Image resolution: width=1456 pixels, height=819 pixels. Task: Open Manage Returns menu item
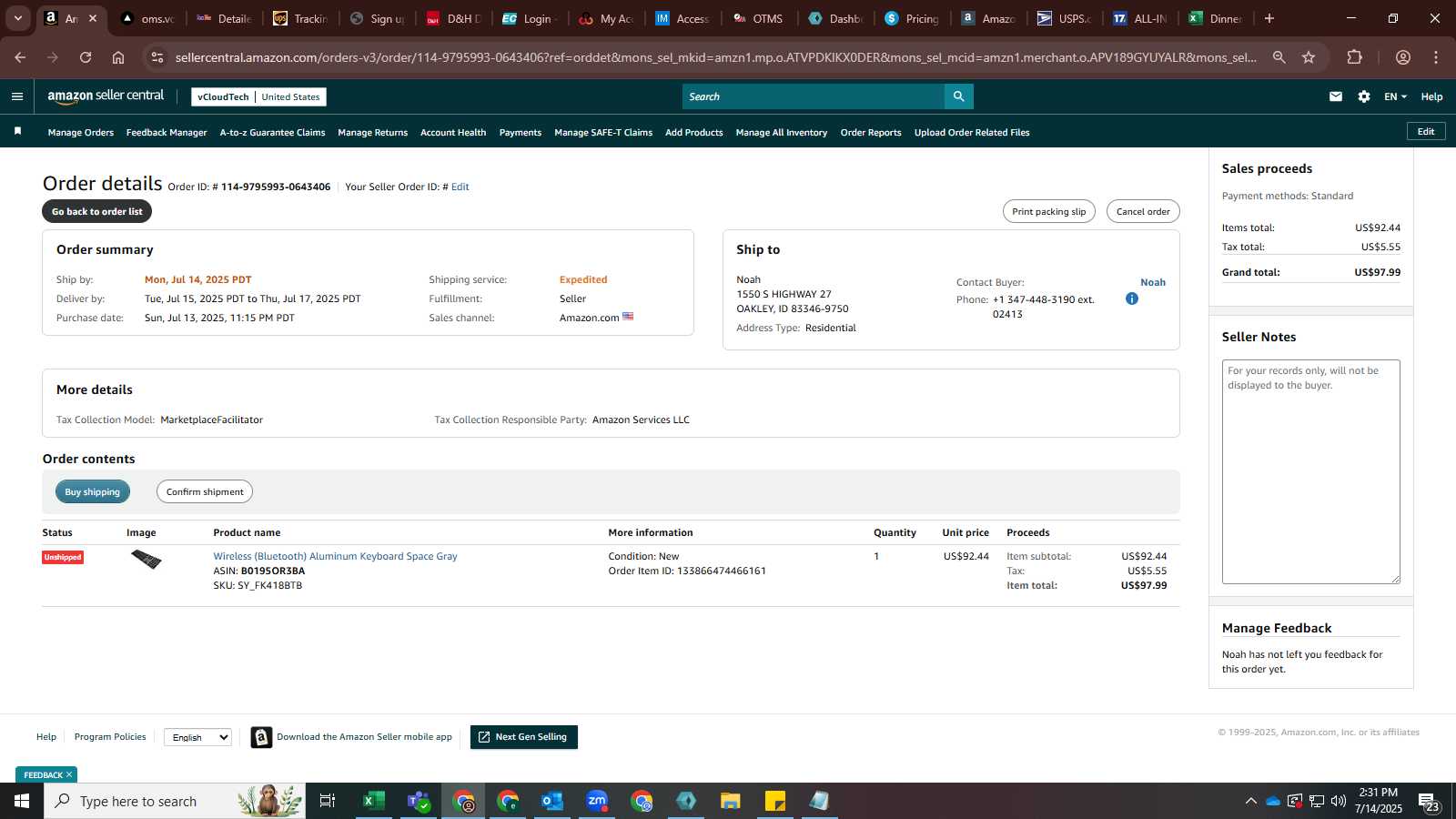click(372, 132)
